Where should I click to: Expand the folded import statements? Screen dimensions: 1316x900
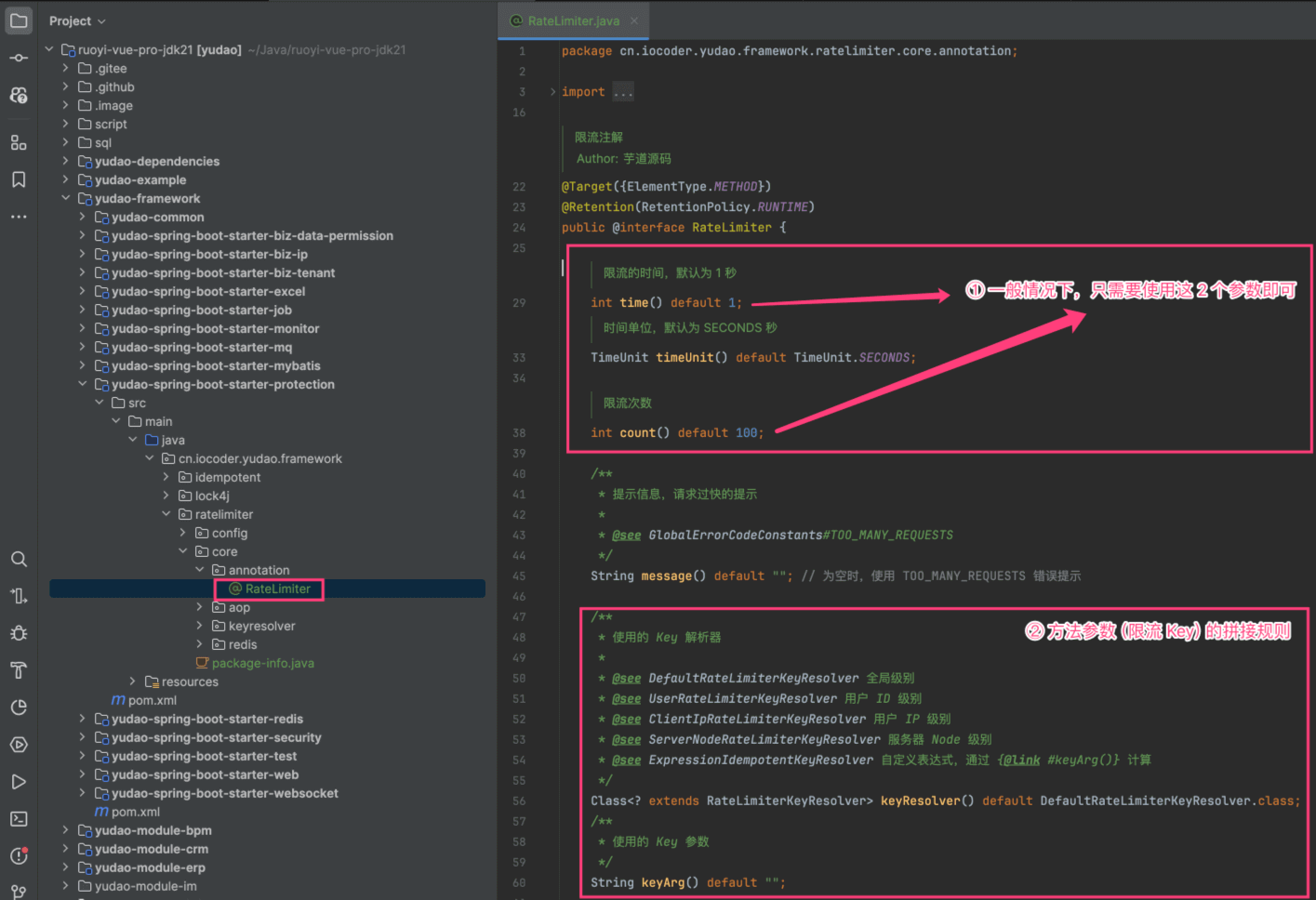coord(623,92)
